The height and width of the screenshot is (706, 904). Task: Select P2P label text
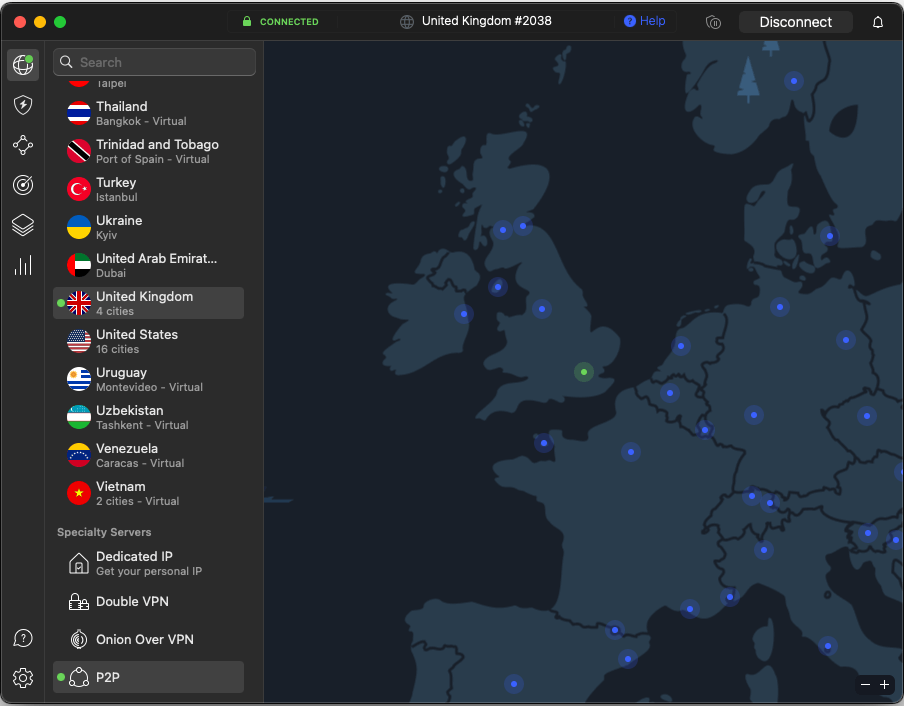coord(108,677)
